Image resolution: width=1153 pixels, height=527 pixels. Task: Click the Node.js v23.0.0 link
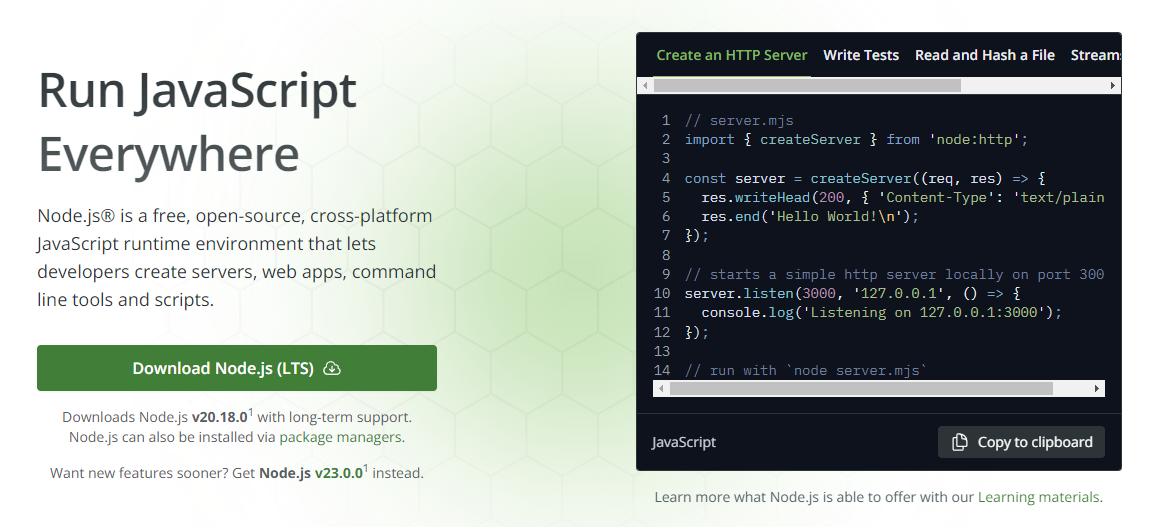[x=313, y=473]
